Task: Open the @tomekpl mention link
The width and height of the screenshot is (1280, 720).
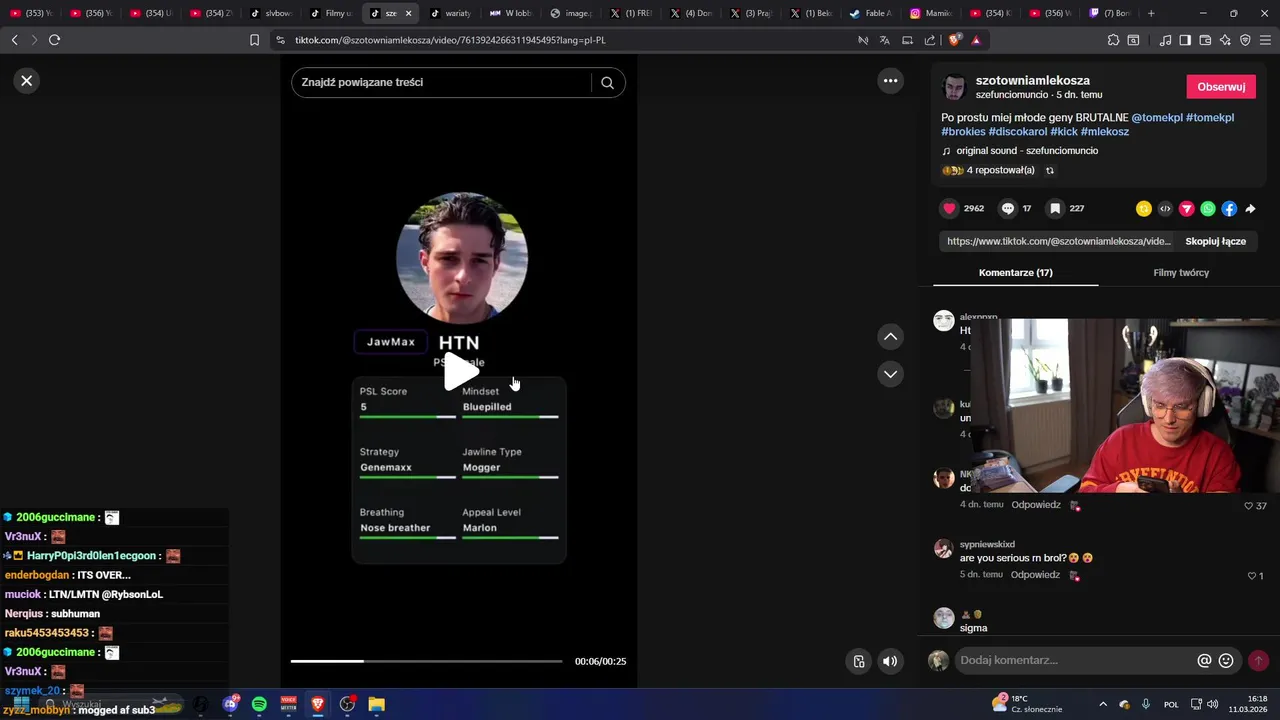Action: pyautogui.click(x=1157, y=118)
